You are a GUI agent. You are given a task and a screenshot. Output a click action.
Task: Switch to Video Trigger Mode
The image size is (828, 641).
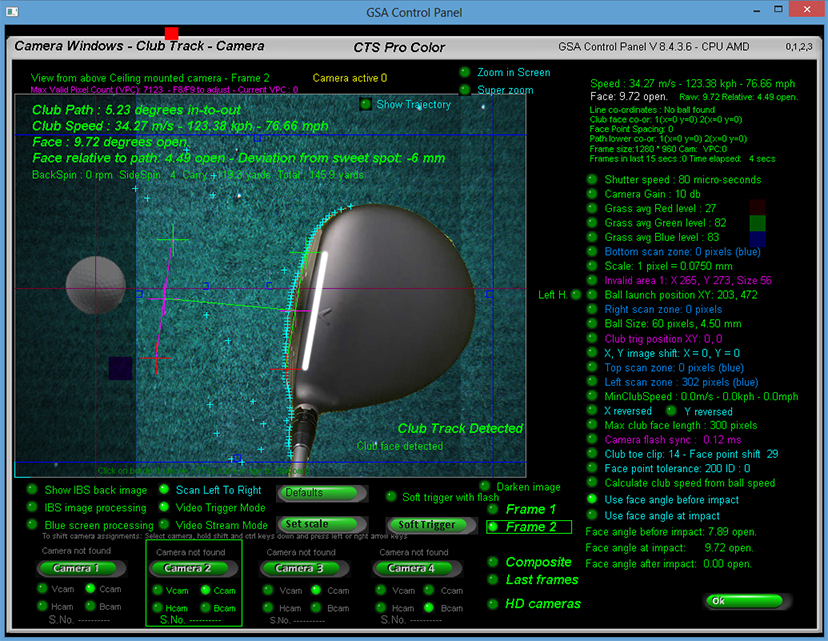[164, 507]
